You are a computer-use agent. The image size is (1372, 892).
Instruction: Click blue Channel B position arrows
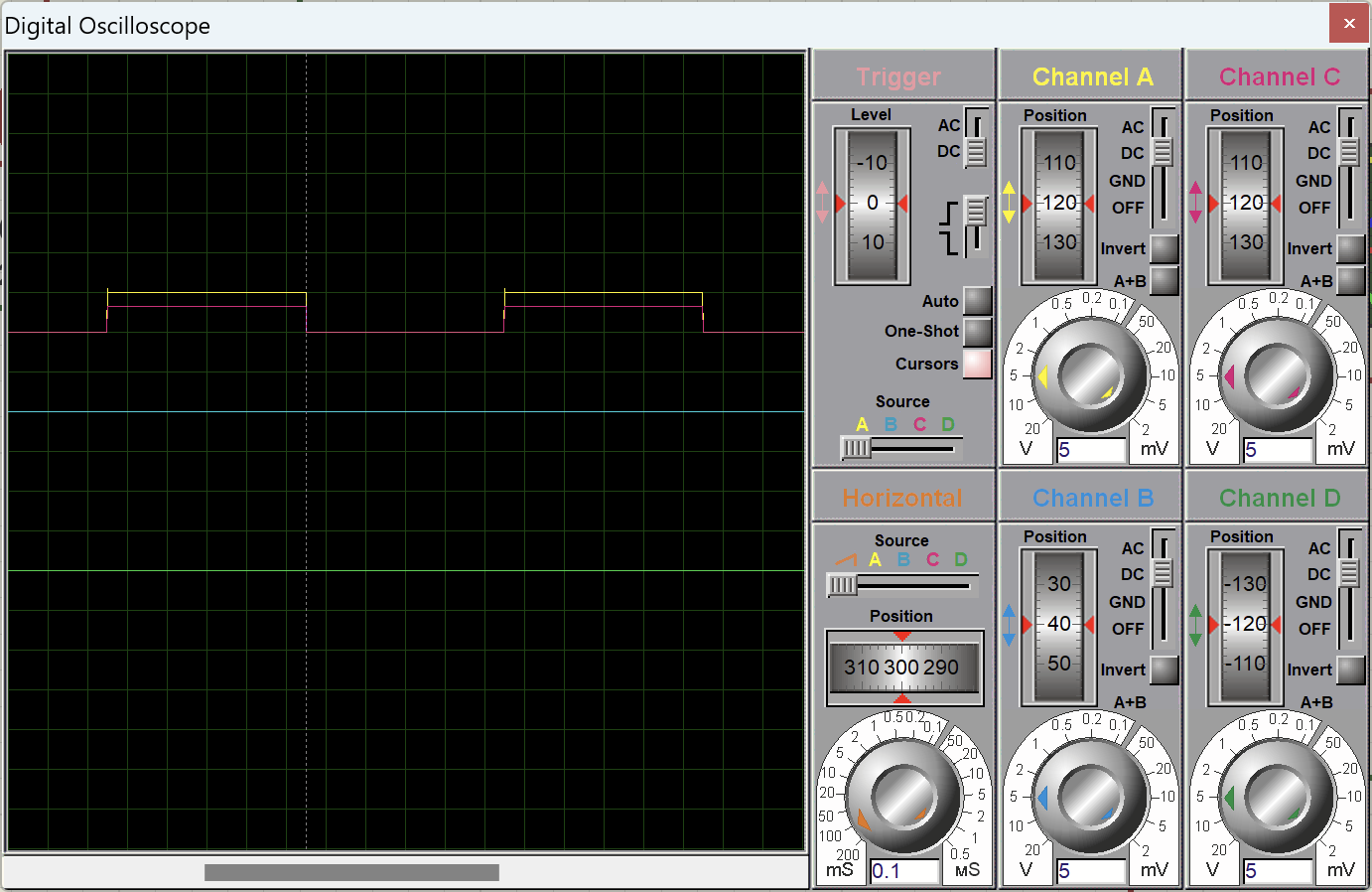coord(1009,625)
